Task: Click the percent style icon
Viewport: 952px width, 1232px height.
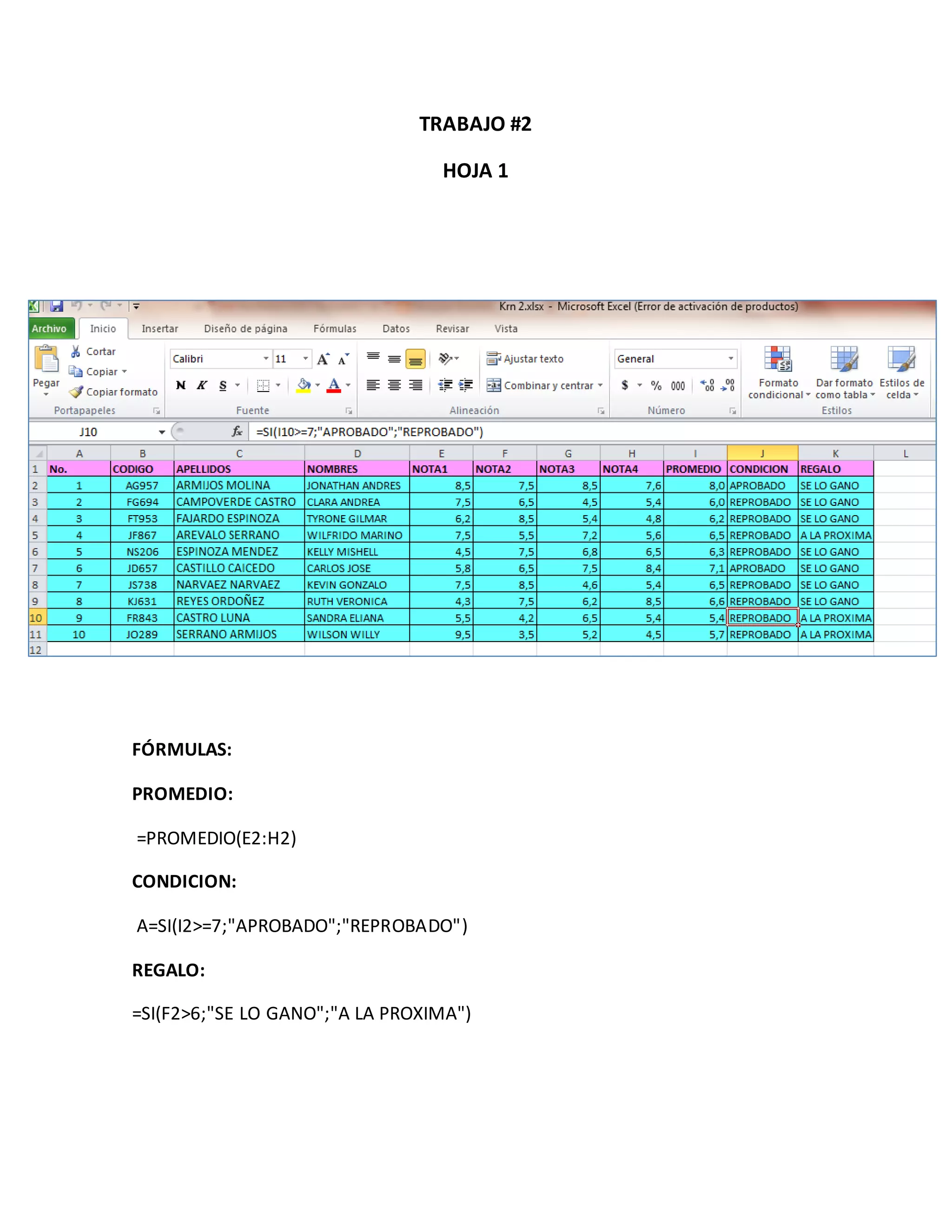Action: click(656, 386)
